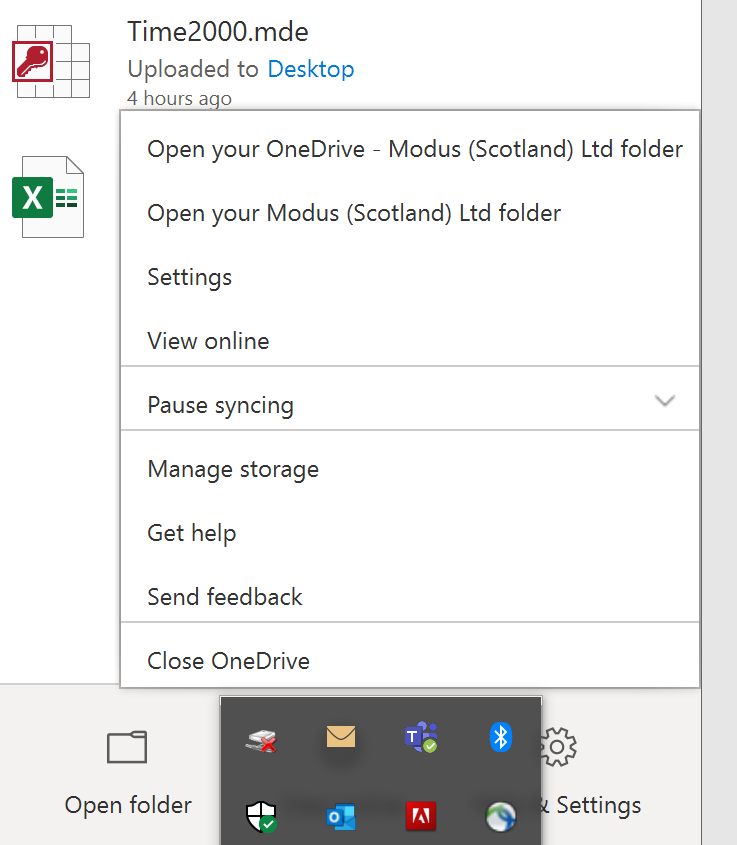Select Send feedback menu entry
The width and height of the screenshot is (737, 845).
(410, 597)
